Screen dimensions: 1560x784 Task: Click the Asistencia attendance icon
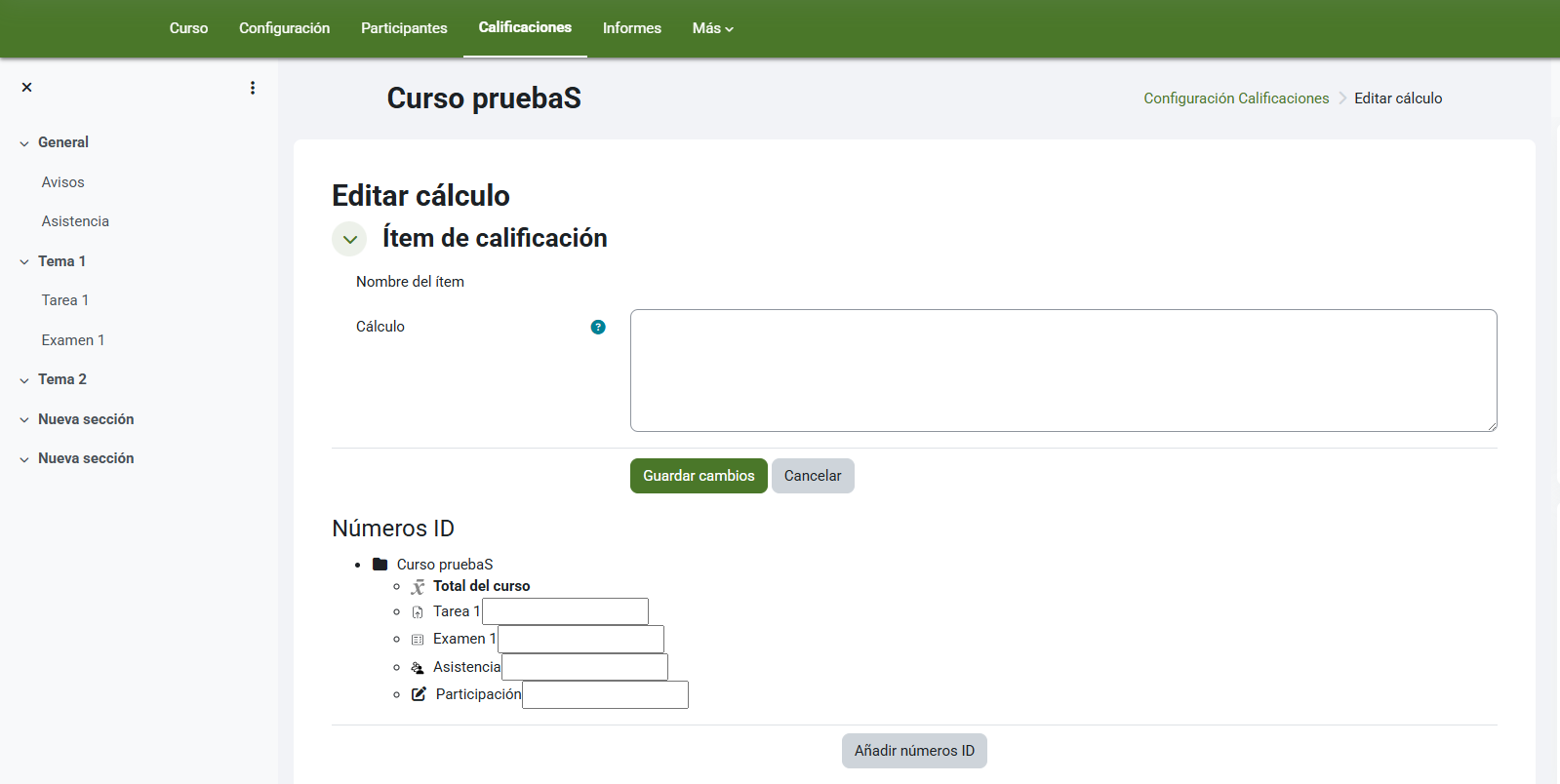418,668
